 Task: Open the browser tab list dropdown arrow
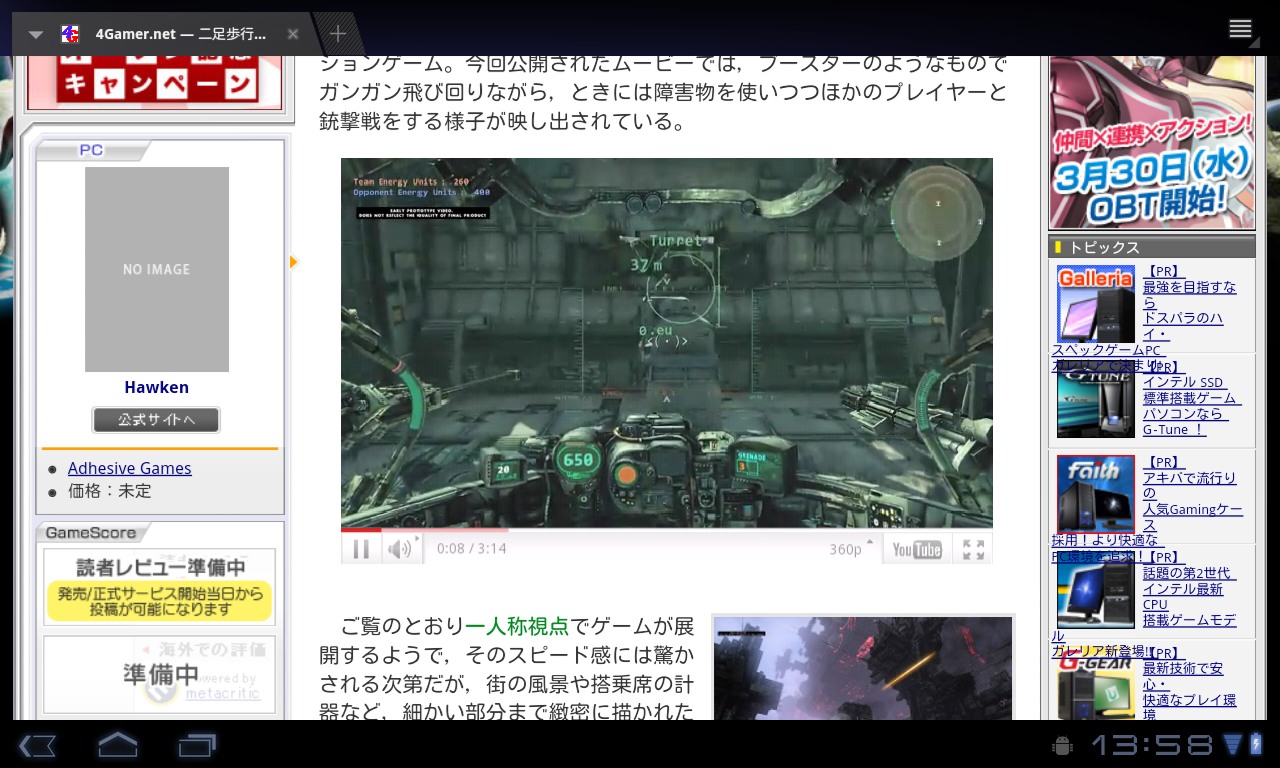[36, 34]
